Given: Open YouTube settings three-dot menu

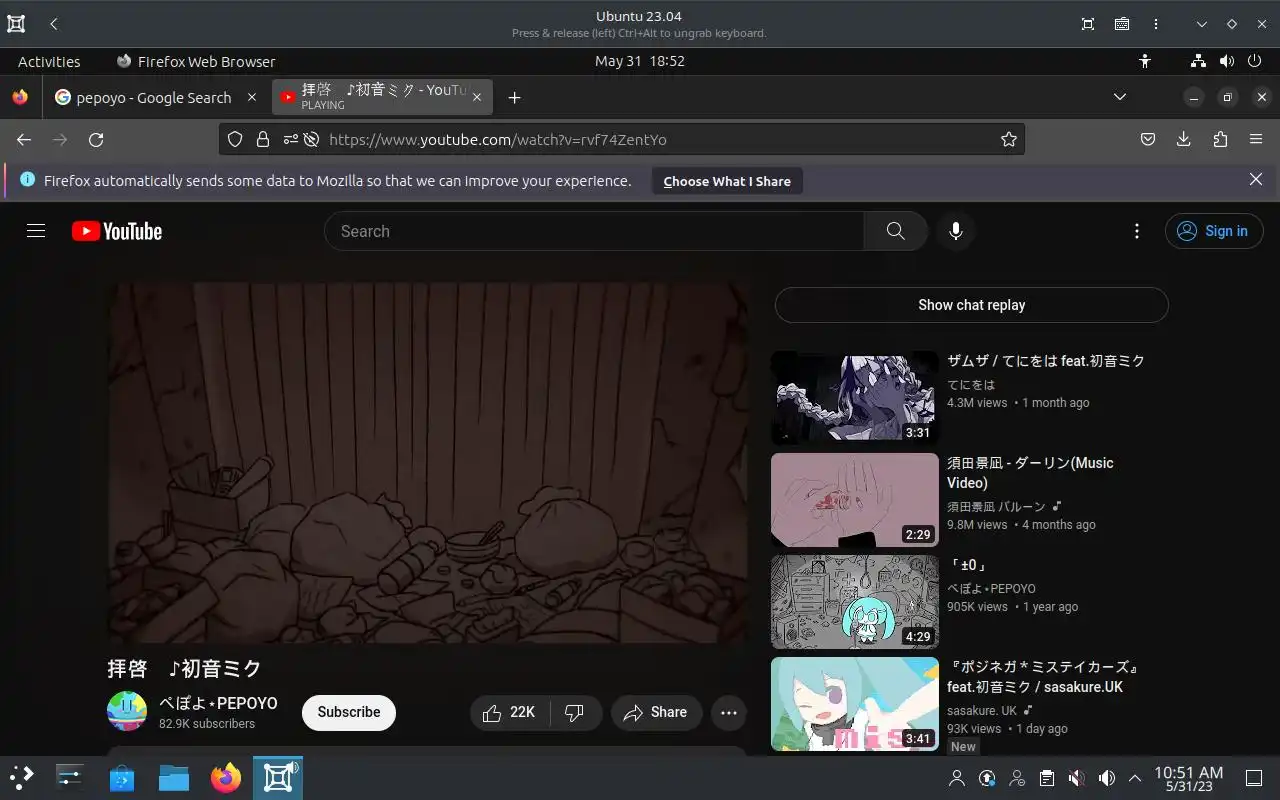Looking at the screenshot, I should 1136,231.
